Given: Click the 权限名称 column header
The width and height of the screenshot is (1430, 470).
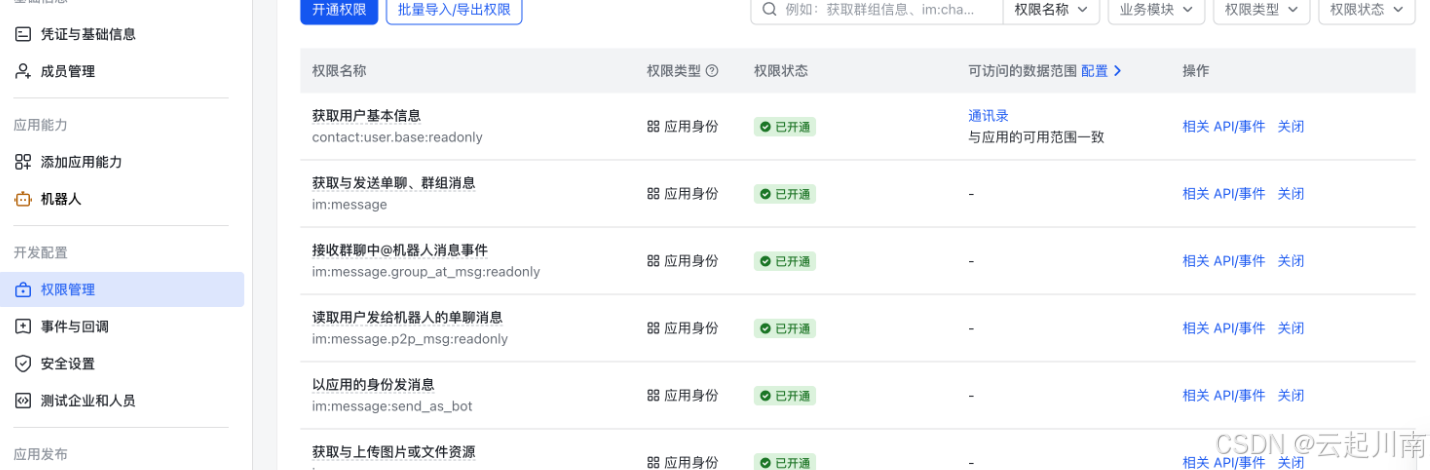Looking at the screenshot, I should (339, 71).
